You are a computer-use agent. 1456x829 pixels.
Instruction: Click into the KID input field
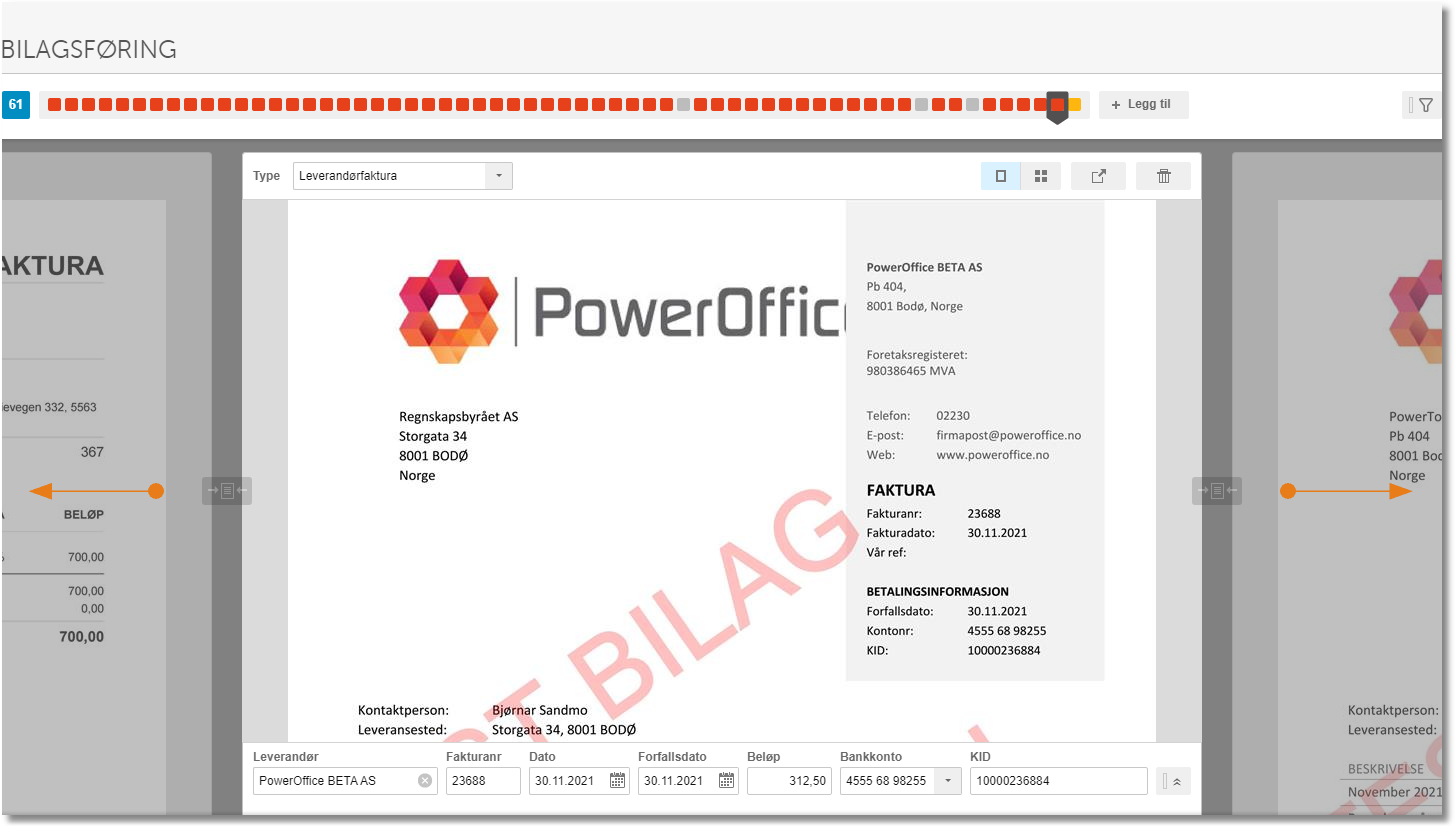pos(1058,781)
